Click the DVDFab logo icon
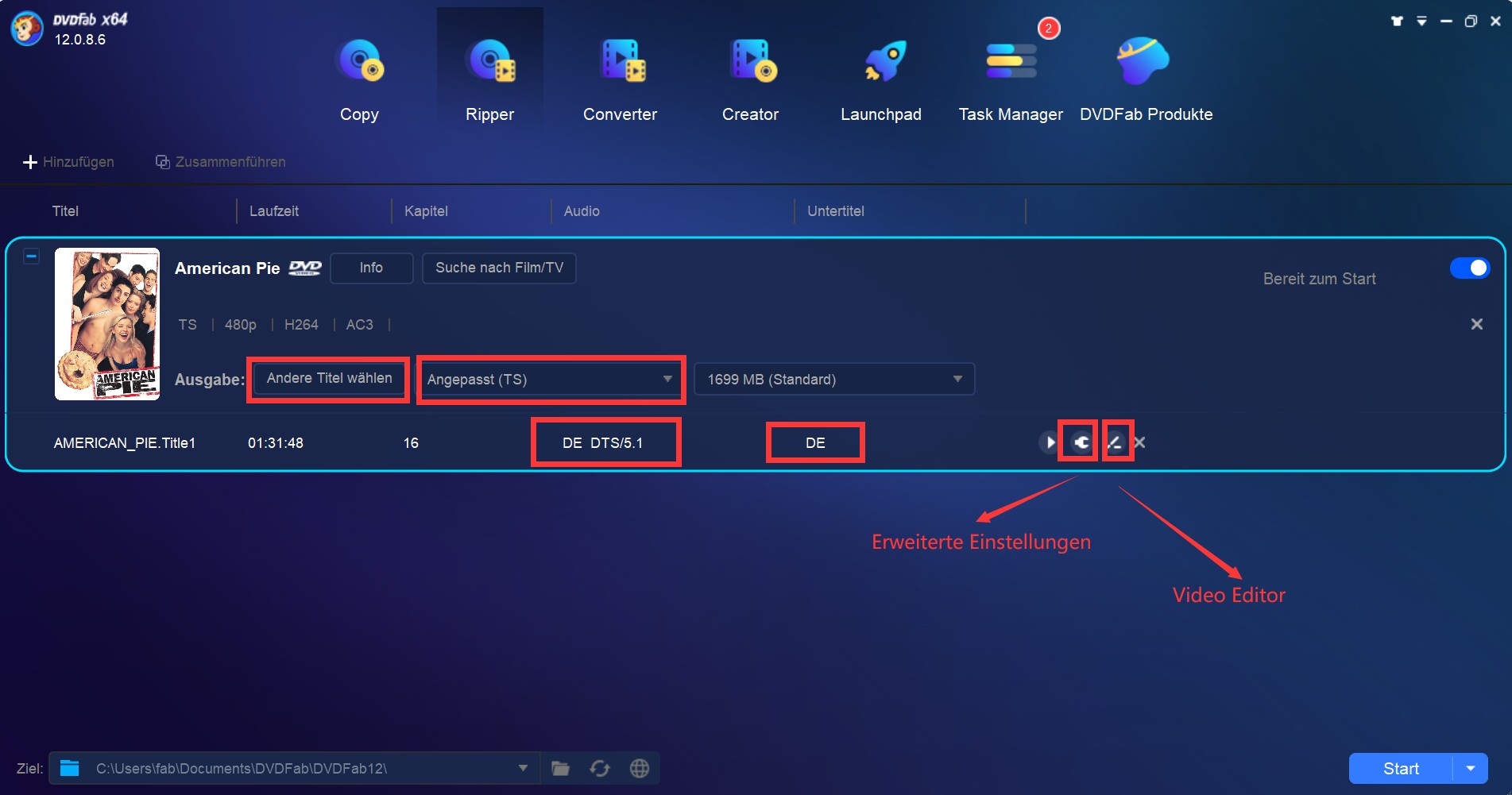 pos(27,29)
